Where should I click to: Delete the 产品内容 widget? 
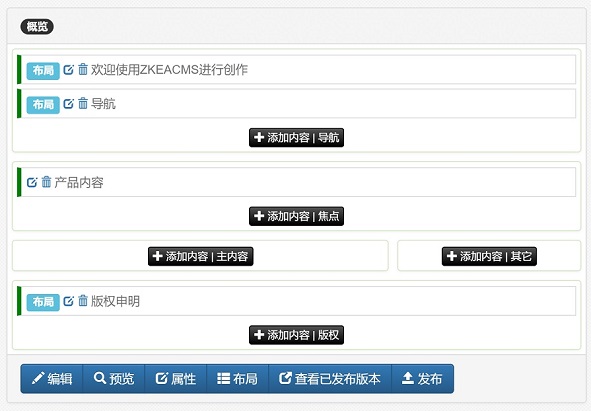click(x=46, y=182)
